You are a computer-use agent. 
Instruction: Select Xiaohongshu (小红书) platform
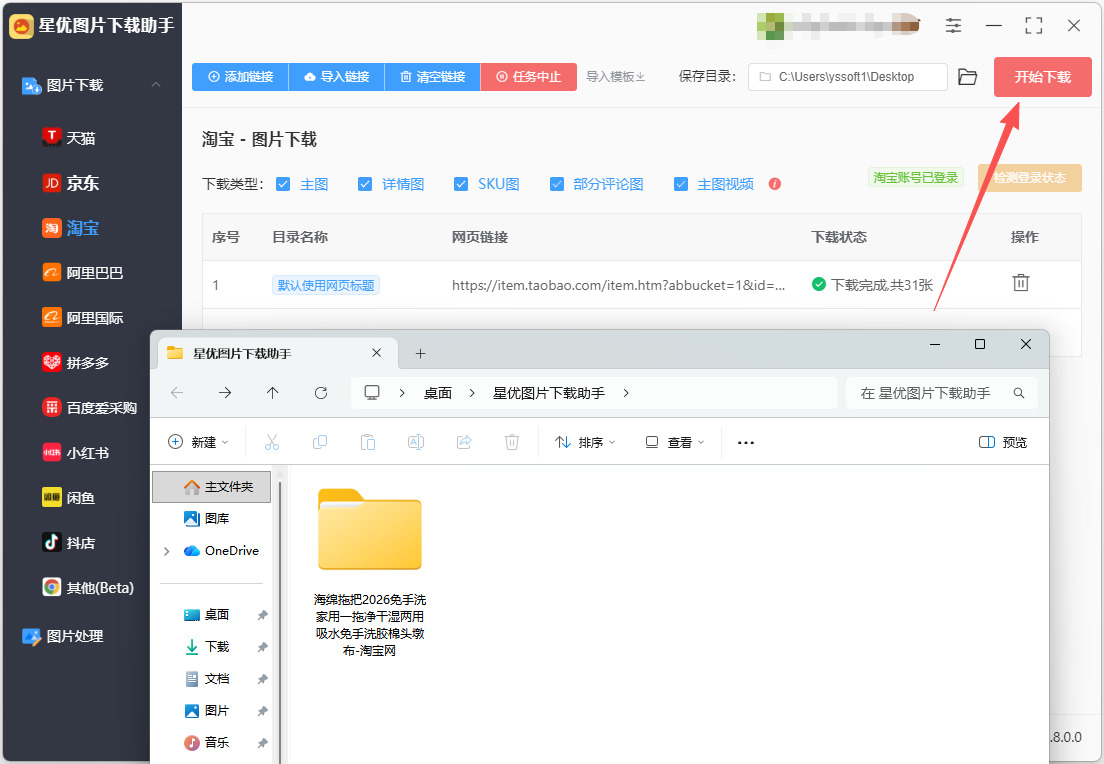pos(76,453)
